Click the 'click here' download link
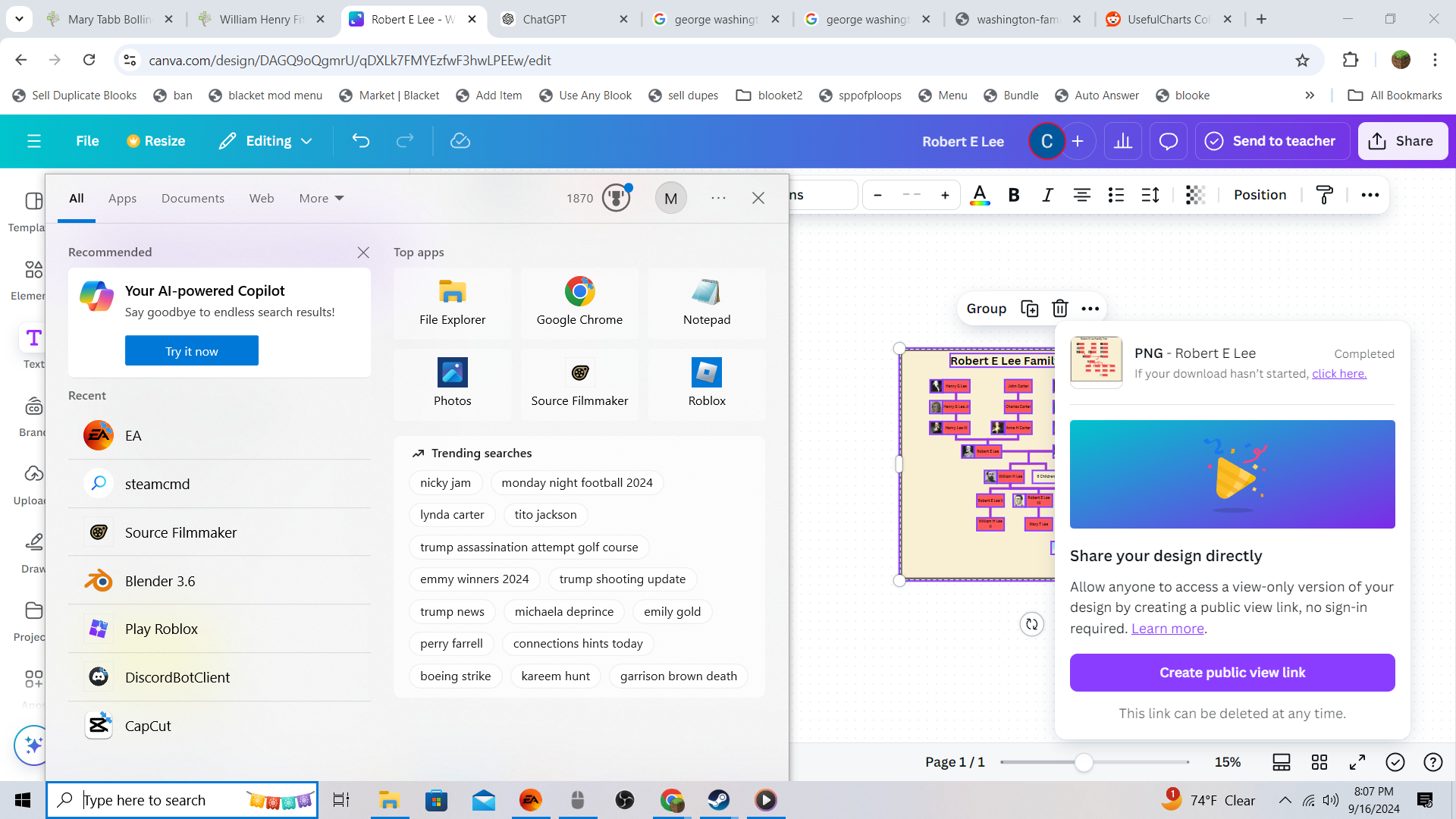1456x819 pixels. tap(1339, 374)
